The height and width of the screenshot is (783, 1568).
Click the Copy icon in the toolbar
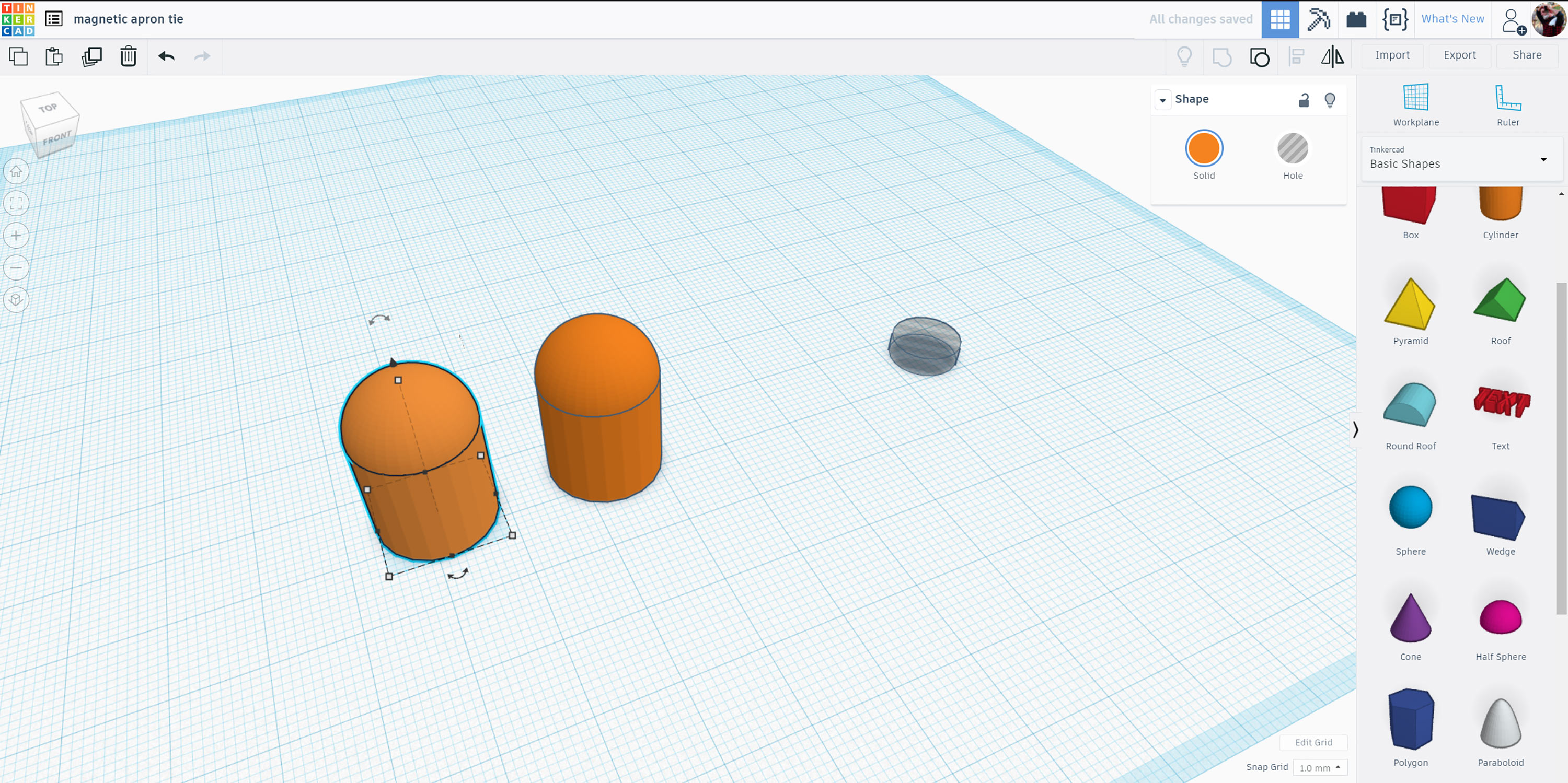[18, 56]
